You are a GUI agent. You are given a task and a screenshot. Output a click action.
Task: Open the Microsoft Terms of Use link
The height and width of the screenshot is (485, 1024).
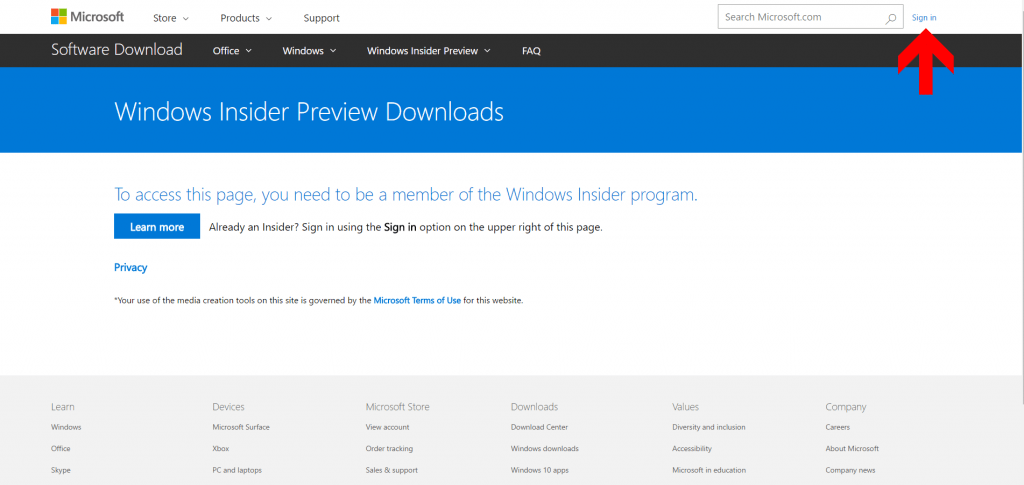417,301
